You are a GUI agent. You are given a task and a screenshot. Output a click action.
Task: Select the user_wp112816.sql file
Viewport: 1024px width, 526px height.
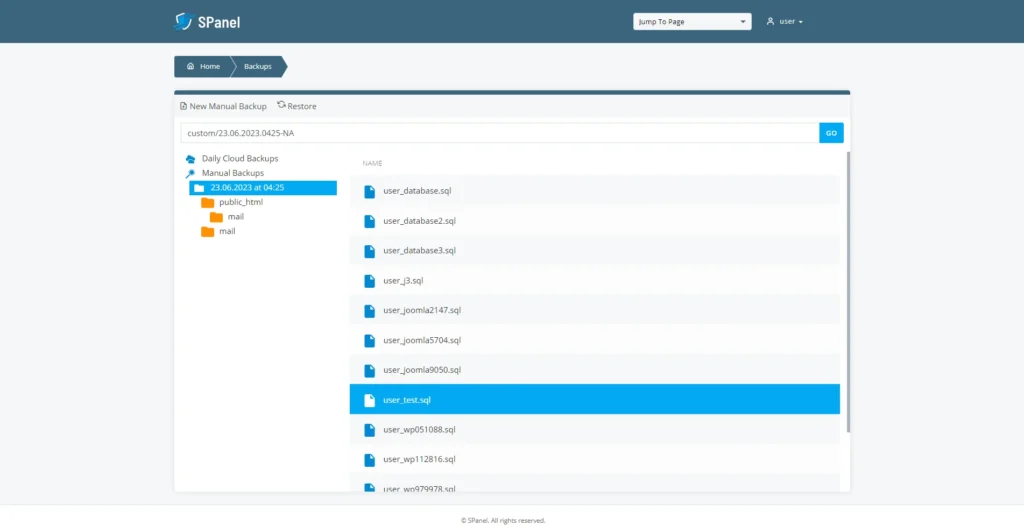coord(594,459)
